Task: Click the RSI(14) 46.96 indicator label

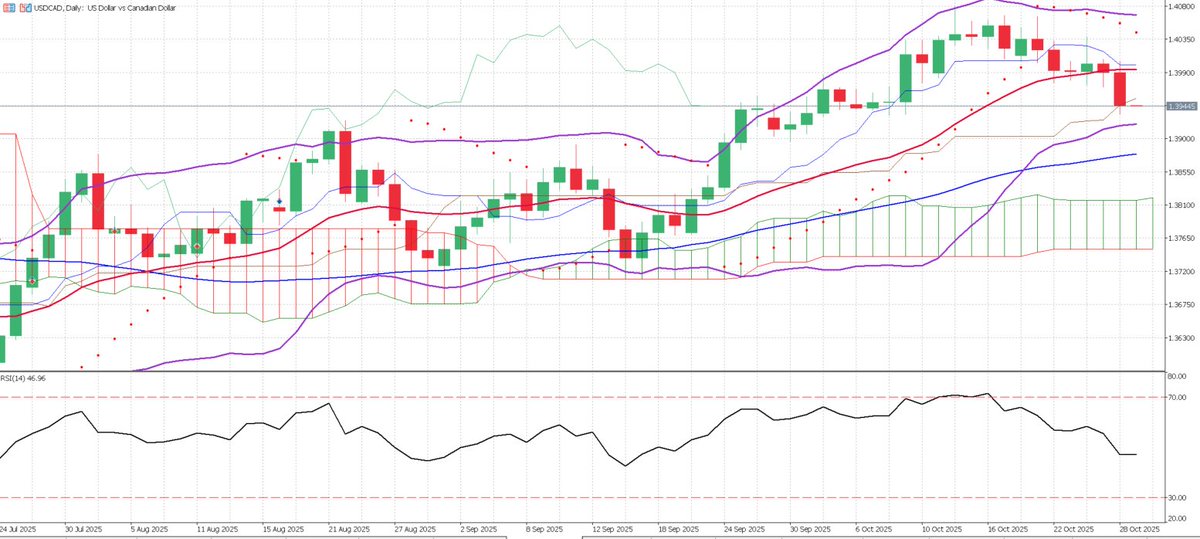Action: tap(22, 380)
